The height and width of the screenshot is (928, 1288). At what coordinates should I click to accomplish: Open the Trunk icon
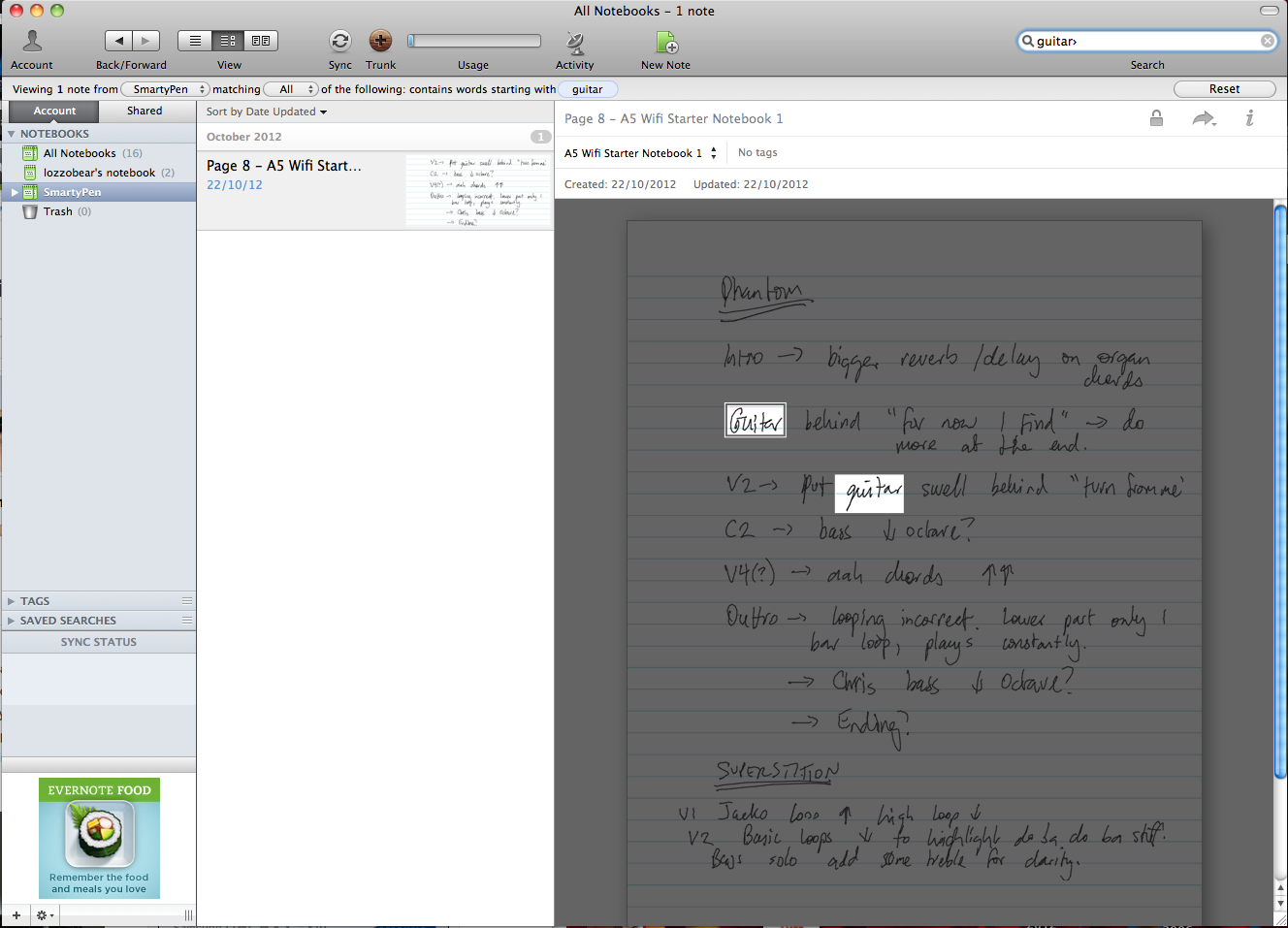click(x=380, y=41)
